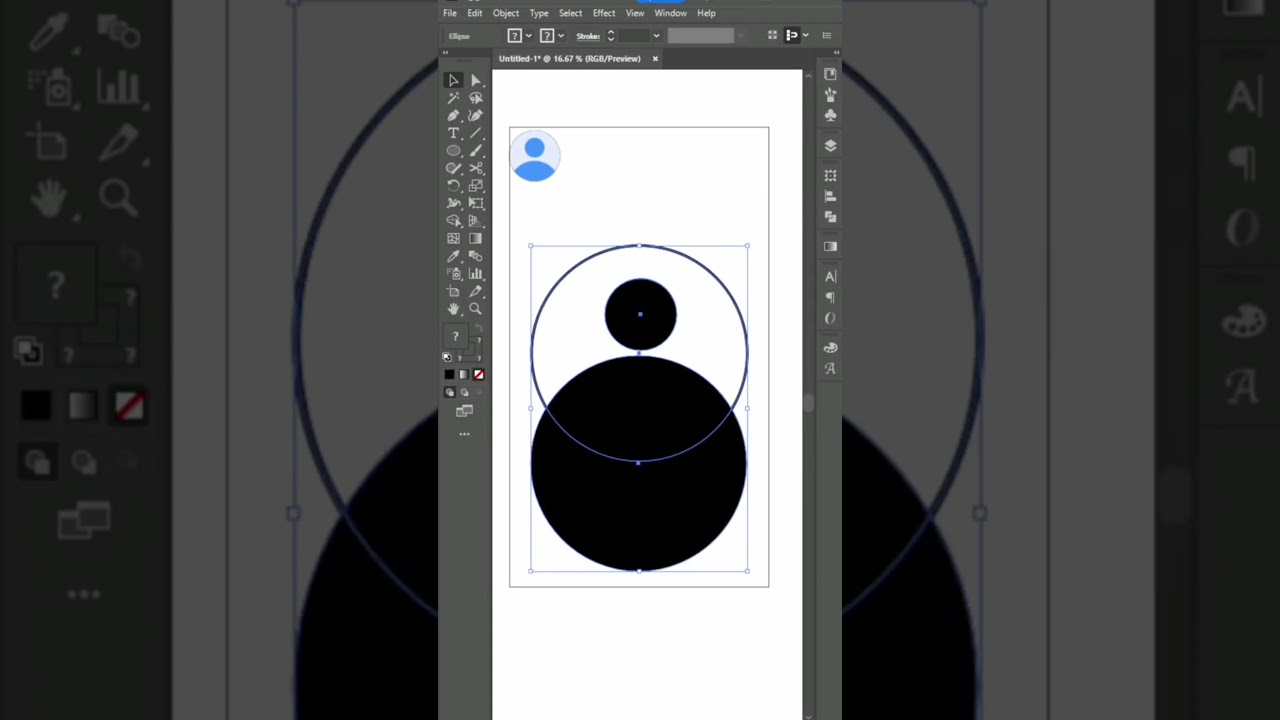Select the Scale tool
The width and height of the screenshot is (1280, 720).
pos(476,186)
